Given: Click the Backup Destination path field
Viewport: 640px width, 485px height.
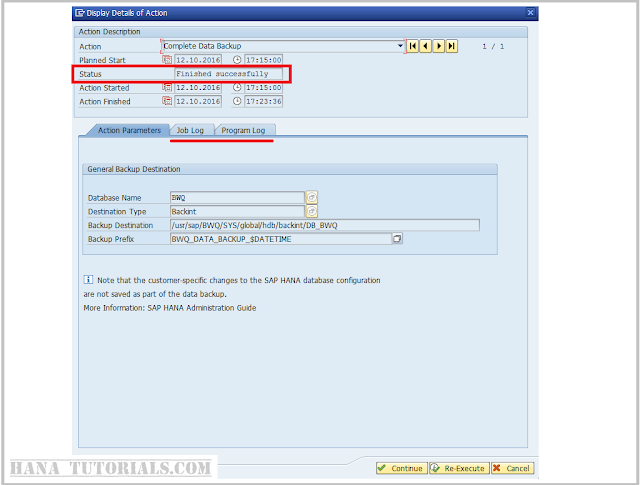Looking at the screenshot, I should (324, 225).
